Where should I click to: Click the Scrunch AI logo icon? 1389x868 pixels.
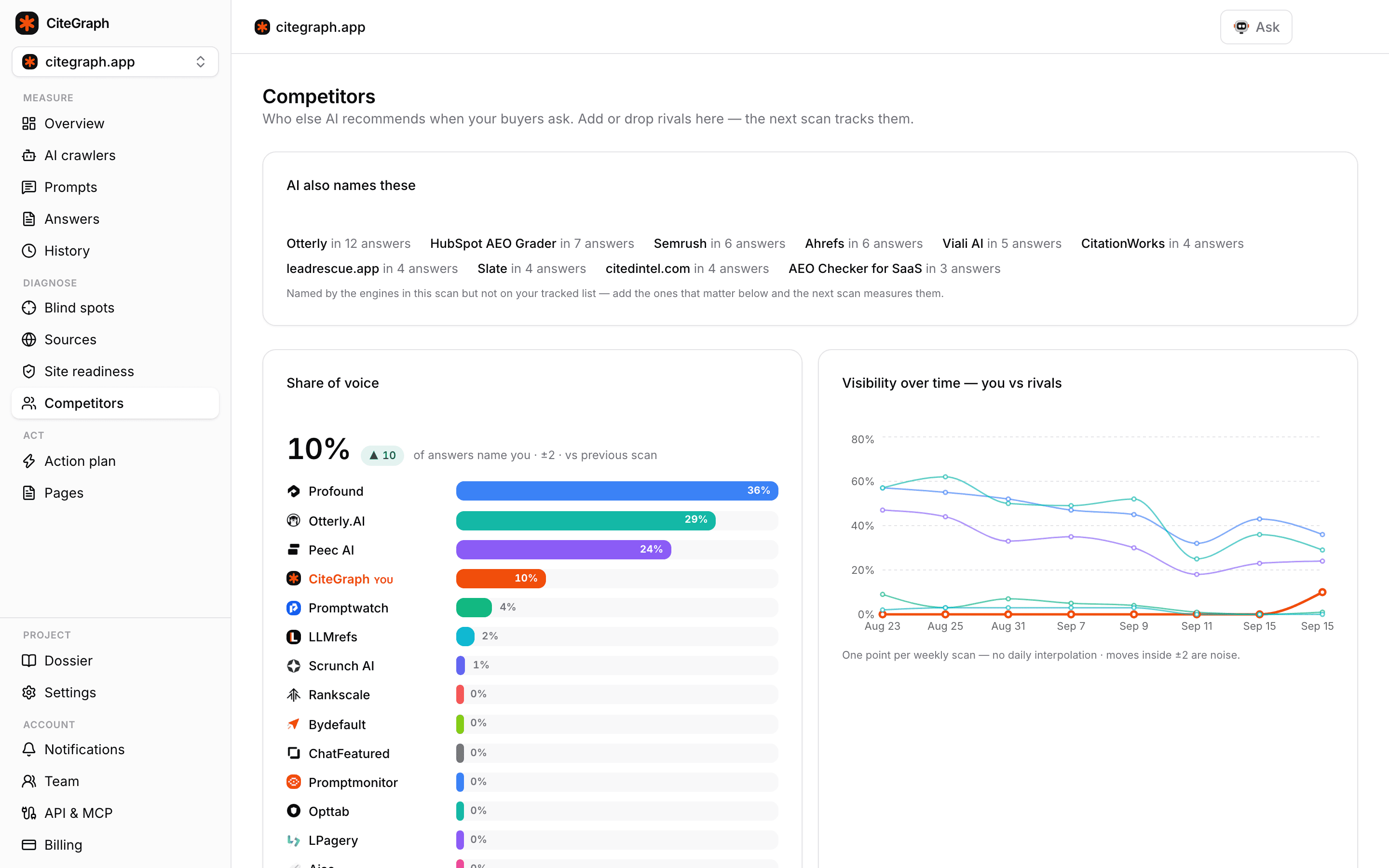(294, 666)
